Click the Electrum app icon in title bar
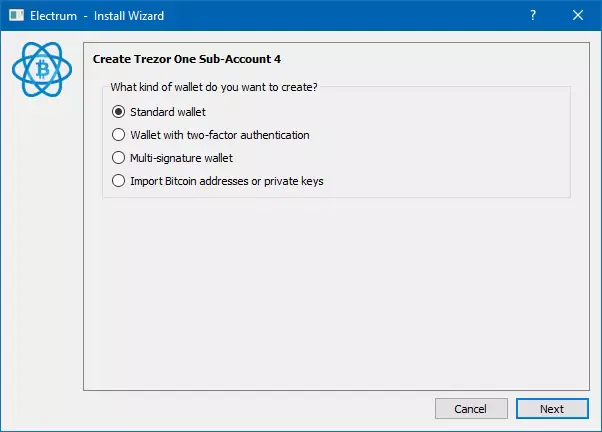This screenshot has width=602, height=432. tap(17, 16)
